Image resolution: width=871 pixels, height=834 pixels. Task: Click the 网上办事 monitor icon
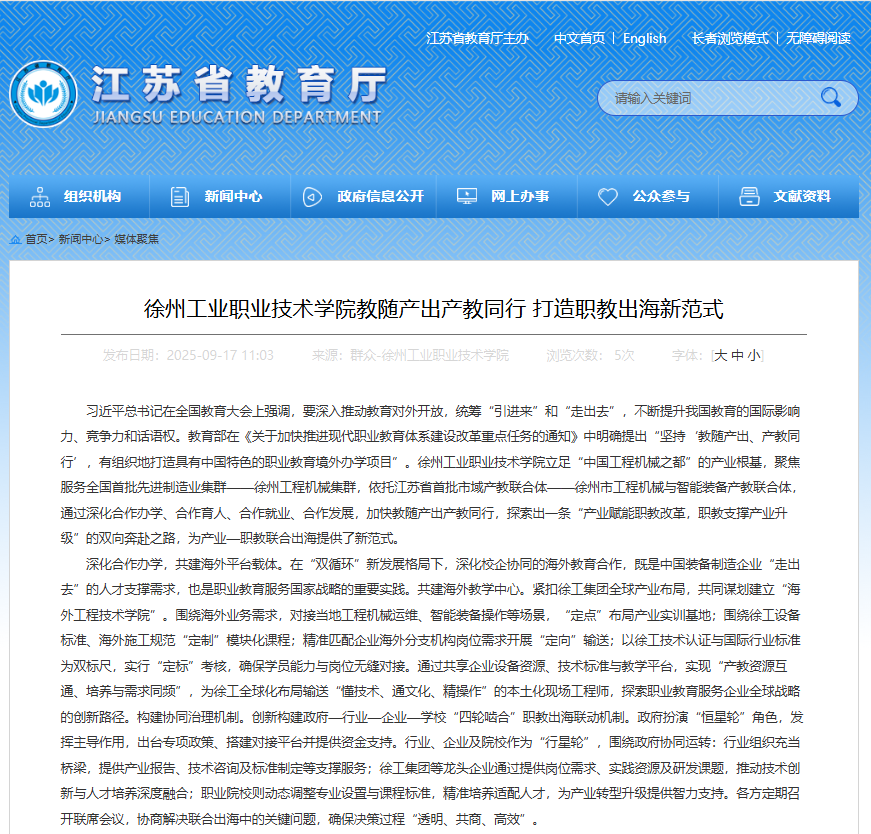click(467, 196)
